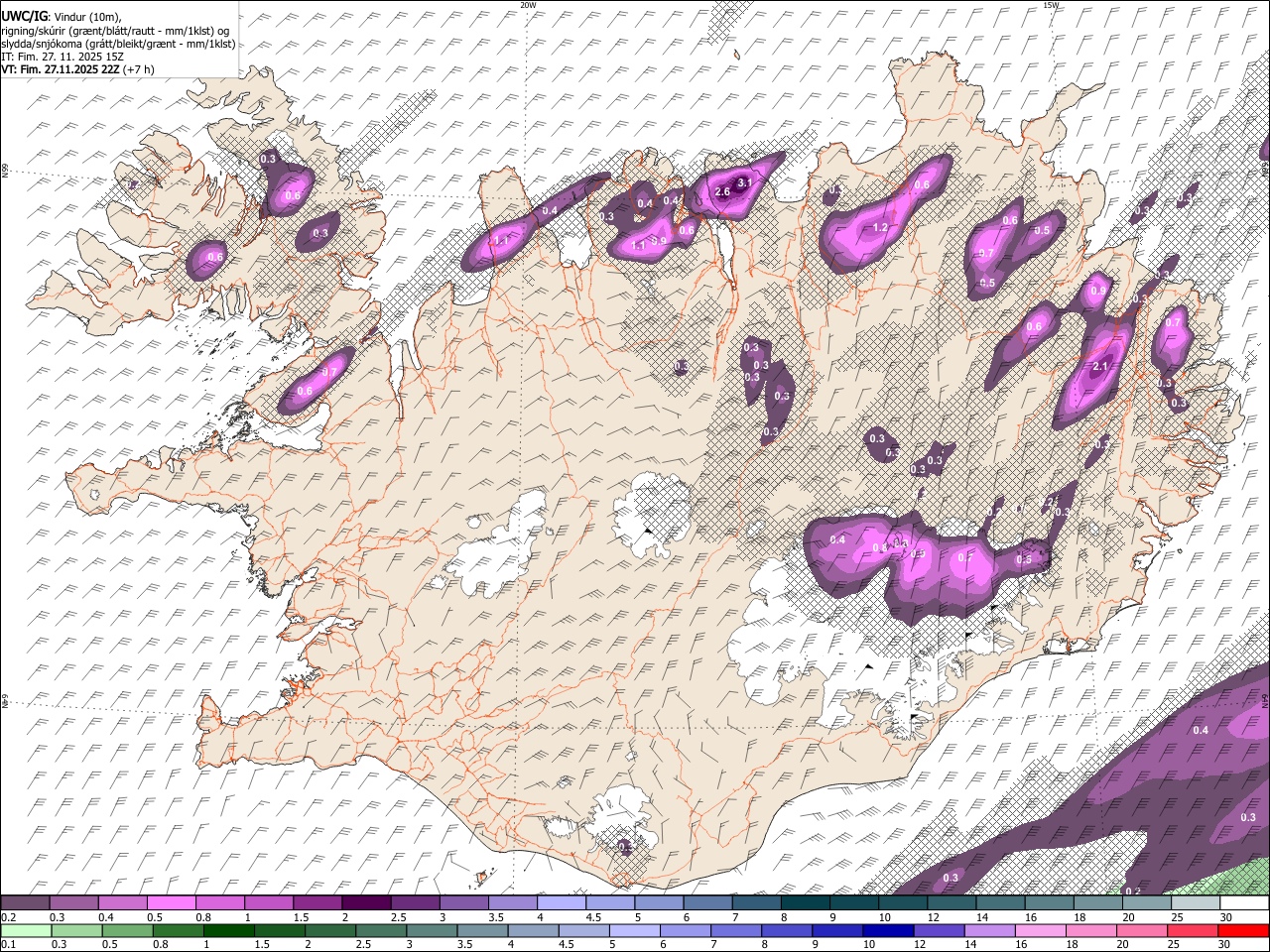Click the 'slydda/snjókoma' legend description line
This screenshot has height=952, width=1270.
point(118,44)
